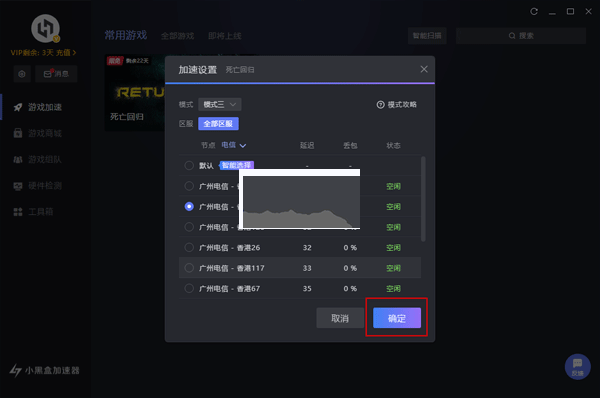Image resolution: width=600 pixels, height=398 pixels.
Task: Open the 反馈 feedback chat bubble
Action: tap(577, 366)
